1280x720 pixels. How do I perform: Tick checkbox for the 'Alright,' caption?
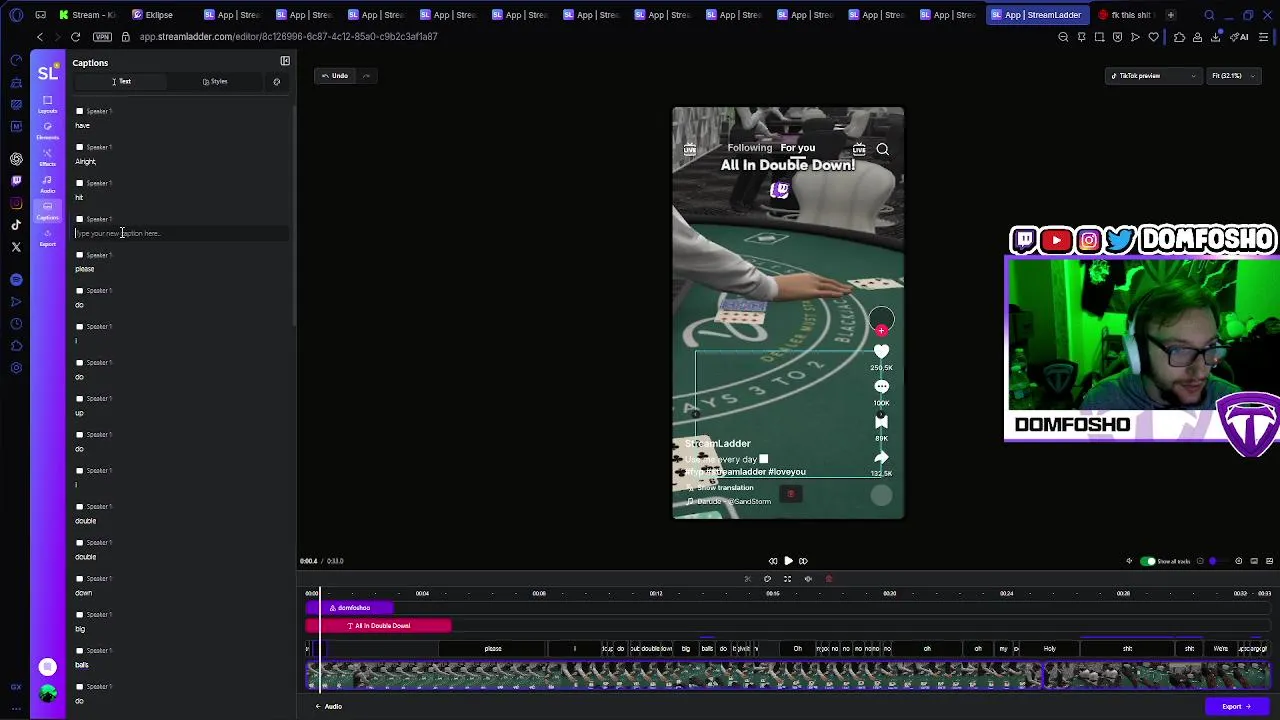80,147
